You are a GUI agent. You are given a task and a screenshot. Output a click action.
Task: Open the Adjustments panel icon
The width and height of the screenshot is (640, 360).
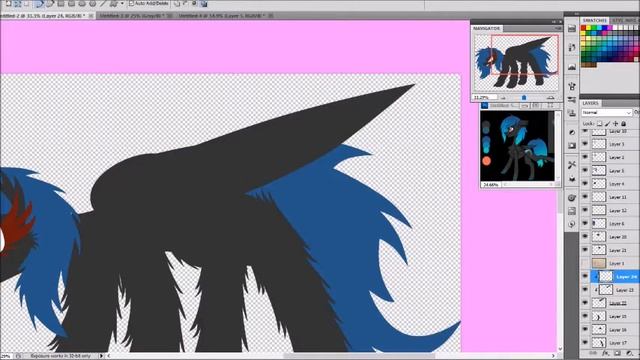(572, 133)
